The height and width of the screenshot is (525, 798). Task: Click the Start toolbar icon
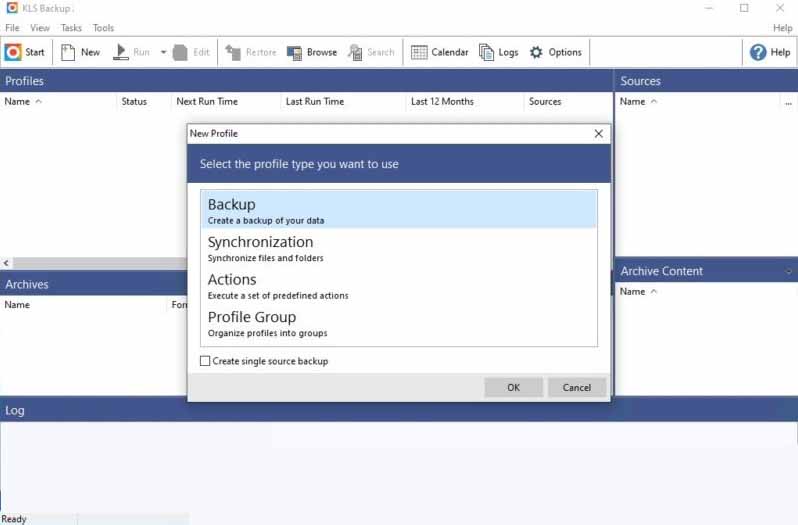coord(13,52)
